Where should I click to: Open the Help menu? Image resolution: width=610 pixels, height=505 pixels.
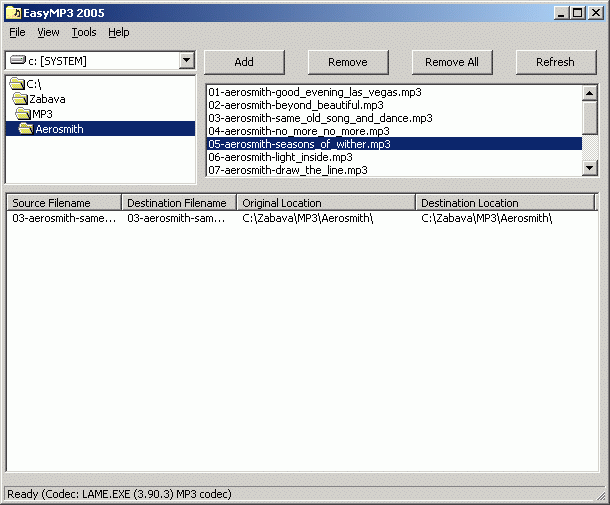119,32
